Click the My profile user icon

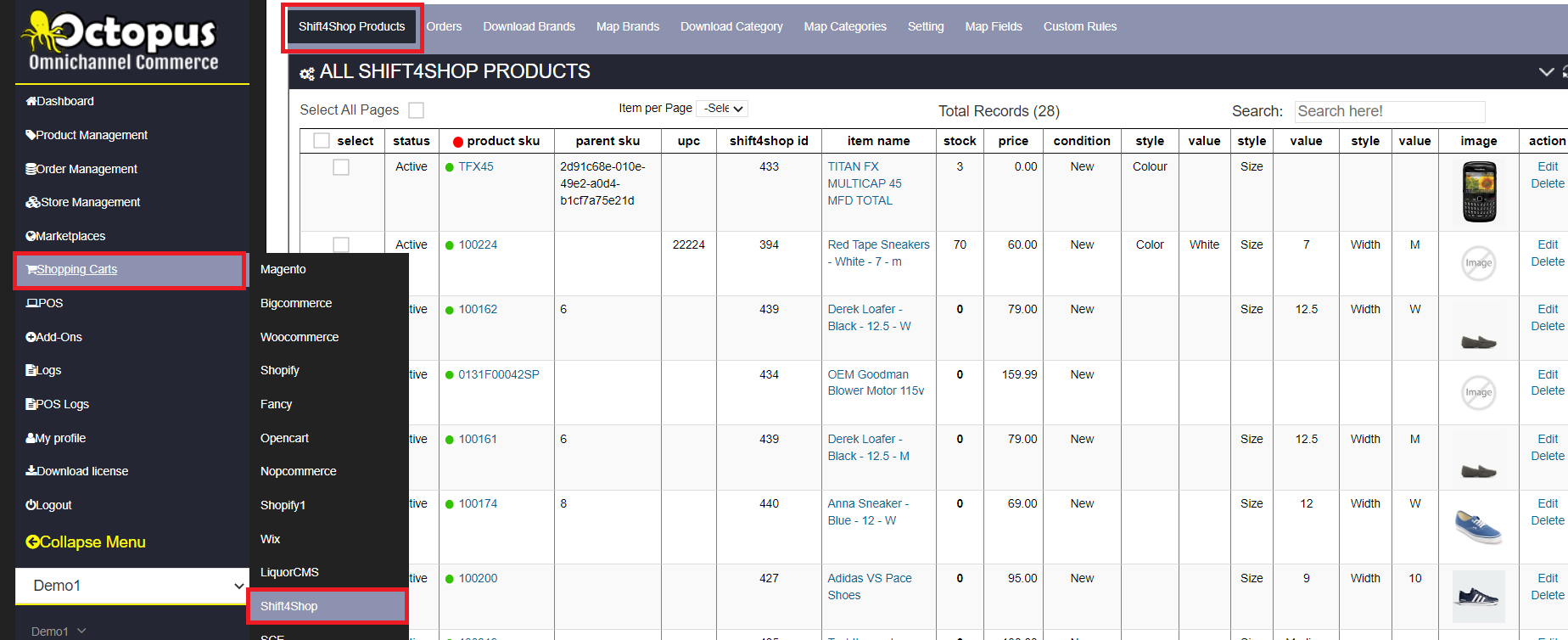31,438
